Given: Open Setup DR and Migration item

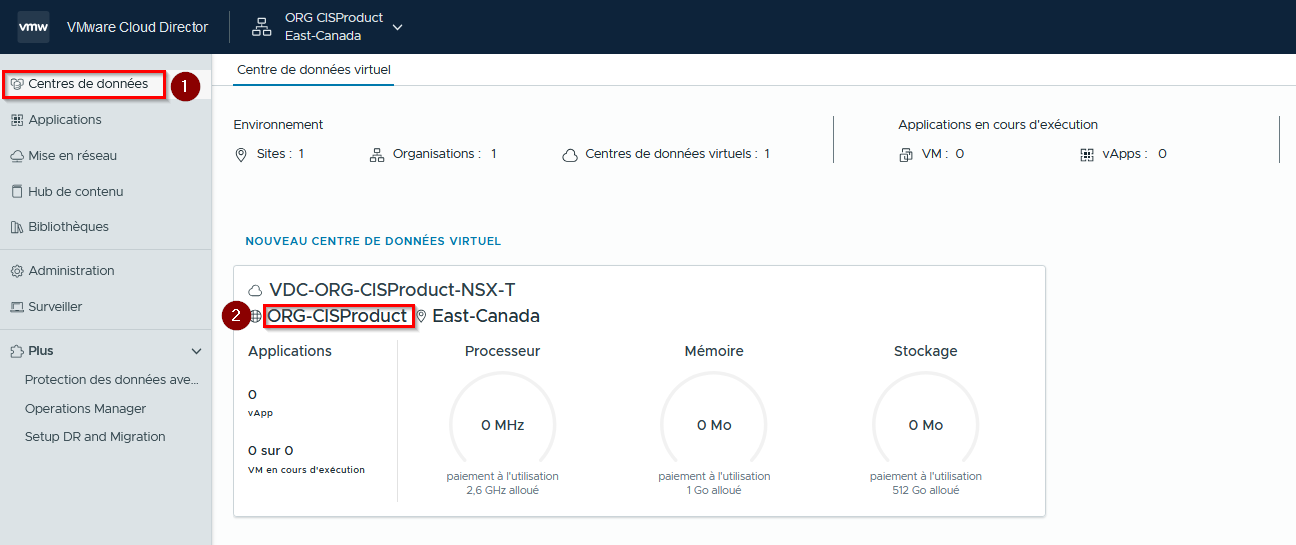Looking at the screenshot, I should pos(95,437).
